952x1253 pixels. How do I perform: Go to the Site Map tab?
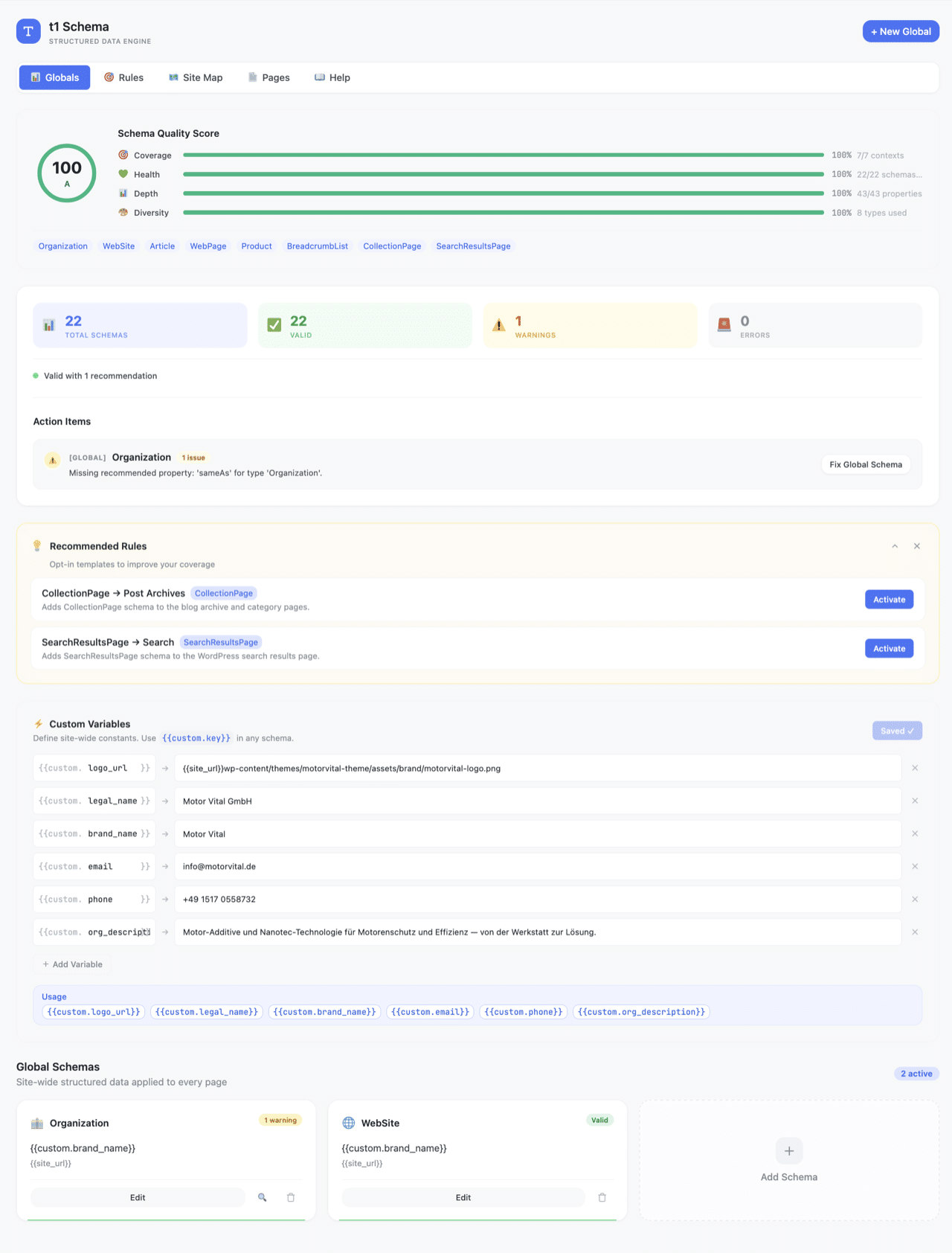click(196, 77)
